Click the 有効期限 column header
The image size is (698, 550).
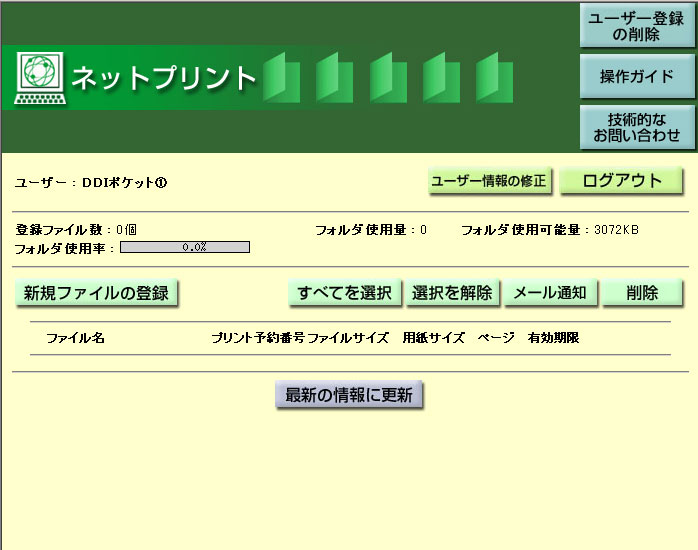pyautogui.click(x=553, y=338)
